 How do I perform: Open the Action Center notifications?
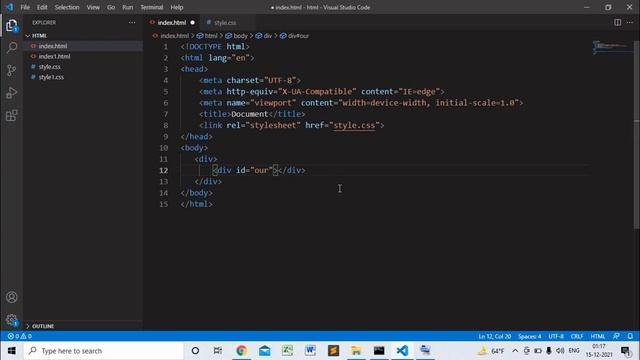(626, 351)
